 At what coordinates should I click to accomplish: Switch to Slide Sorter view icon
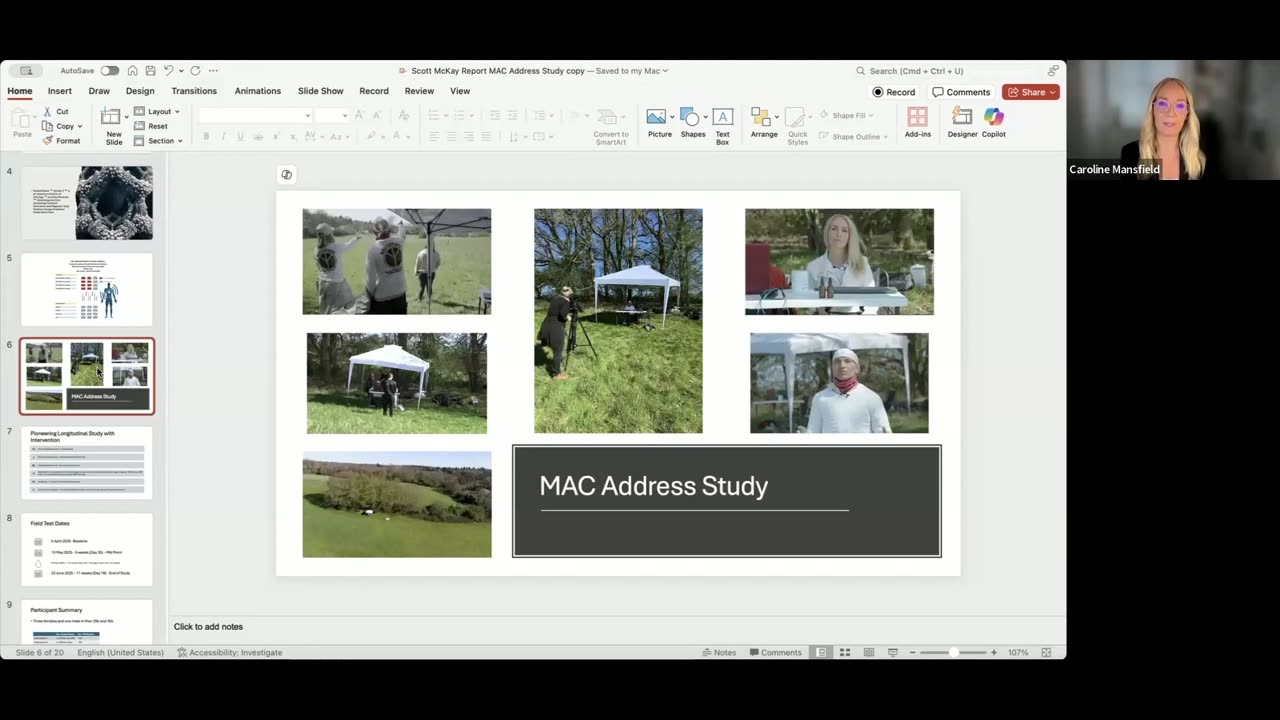845,652
